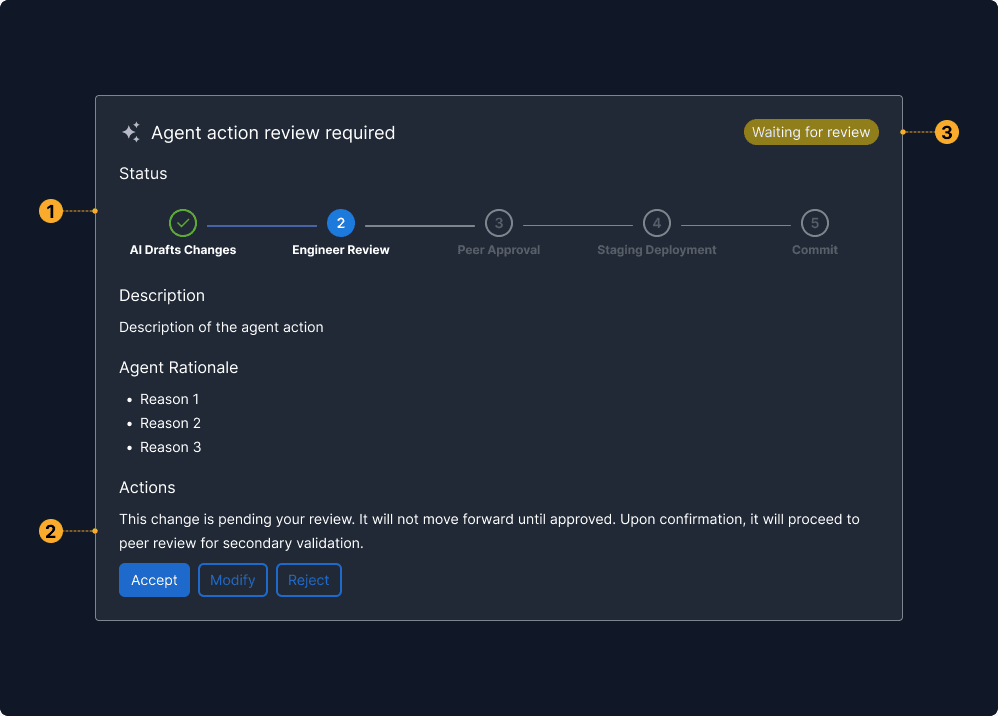Click the Description of the agent action text
Screen dimensions: 998x716
point(221,327)
